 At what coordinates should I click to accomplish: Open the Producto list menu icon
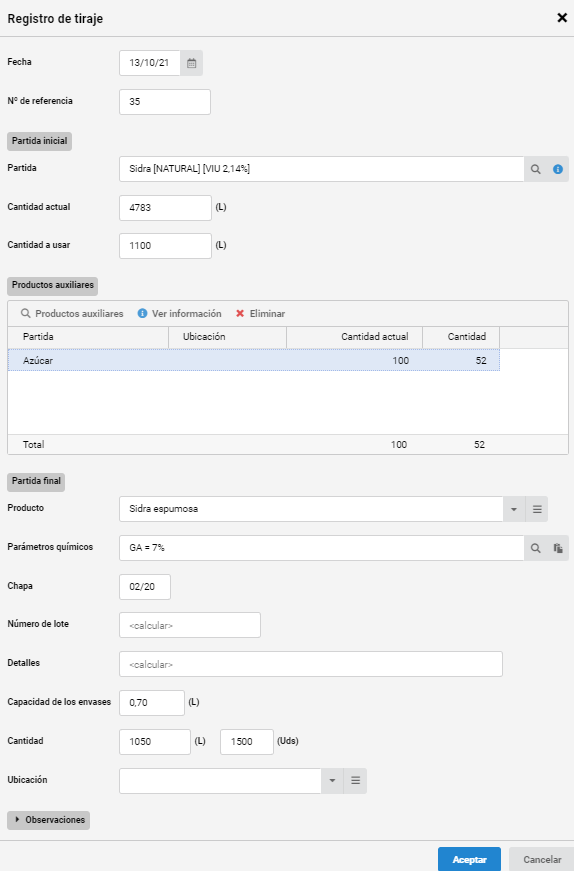click(x=537, y=509)
